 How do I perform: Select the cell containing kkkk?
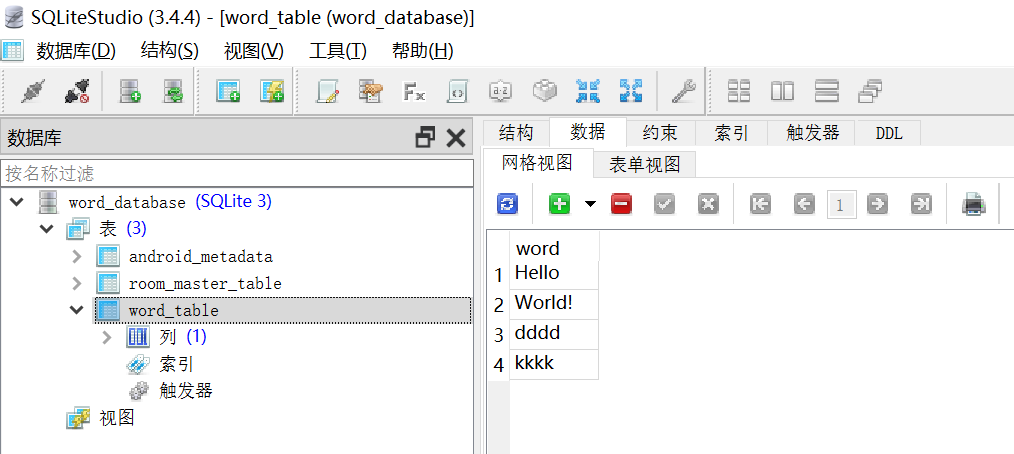point(554,364)
